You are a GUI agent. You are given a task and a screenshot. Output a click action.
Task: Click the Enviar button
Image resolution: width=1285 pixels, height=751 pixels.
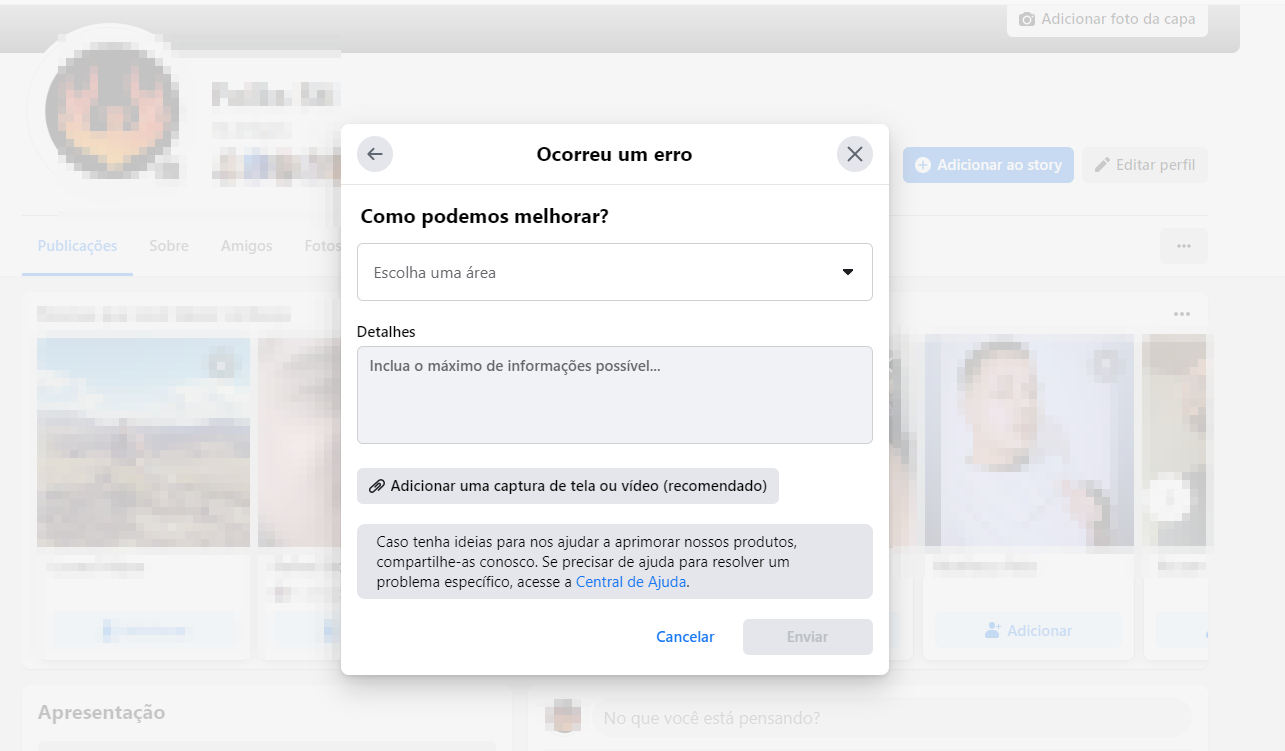coord(807,637)
